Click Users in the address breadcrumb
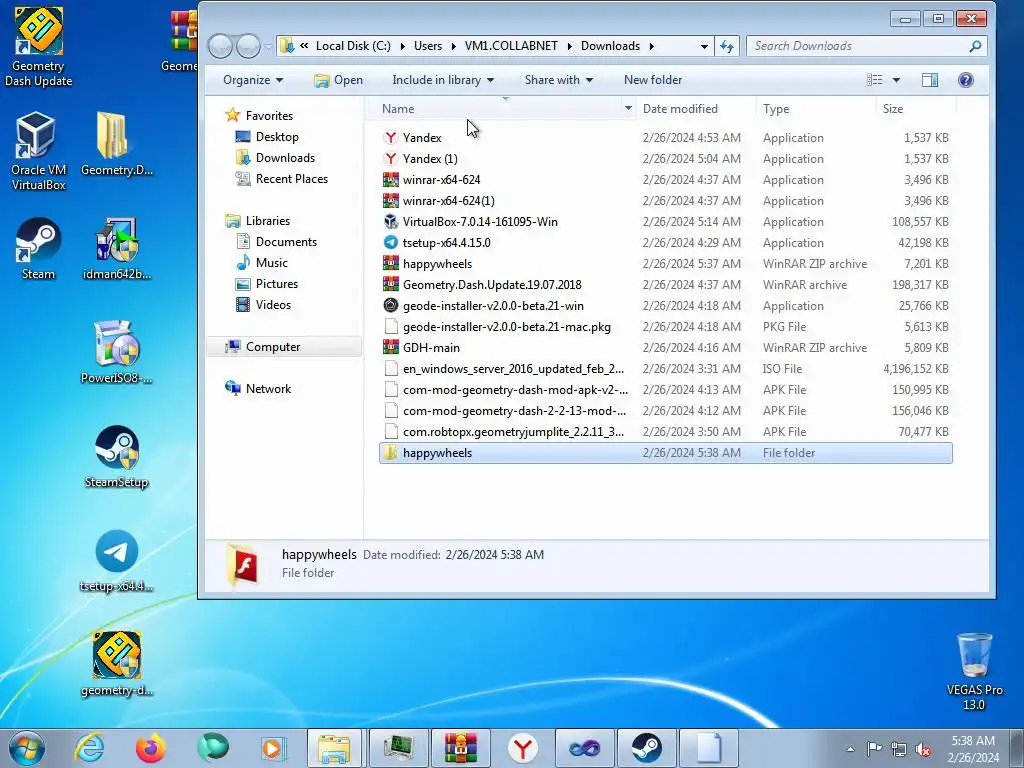Viewport: 1024px width, 768px height. [428, 46]
